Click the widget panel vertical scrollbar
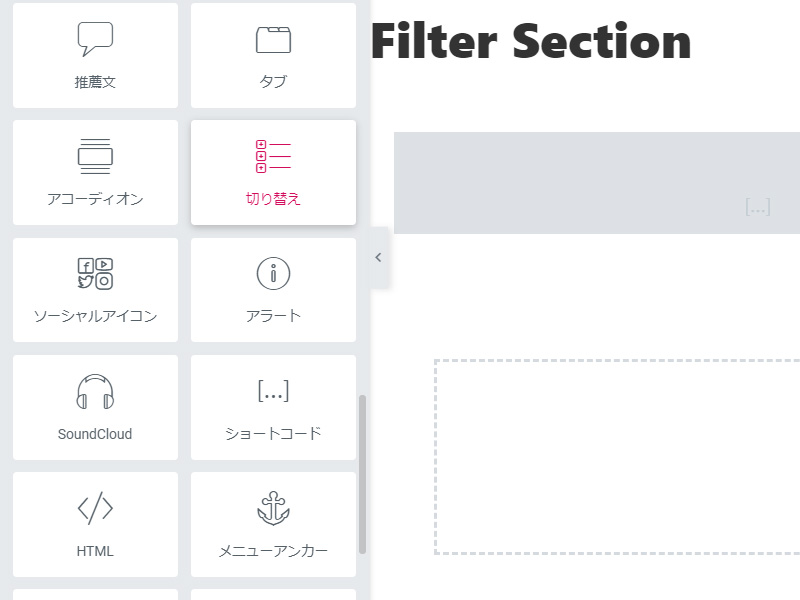The height and width of the screenshot is (600, 800). [x=362, y=474]
